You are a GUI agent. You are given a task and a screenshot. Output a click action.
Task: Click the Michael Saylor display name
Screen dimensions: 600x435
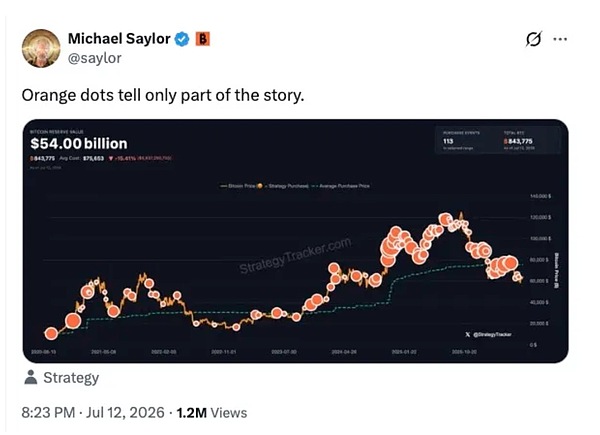pos(119,39)
